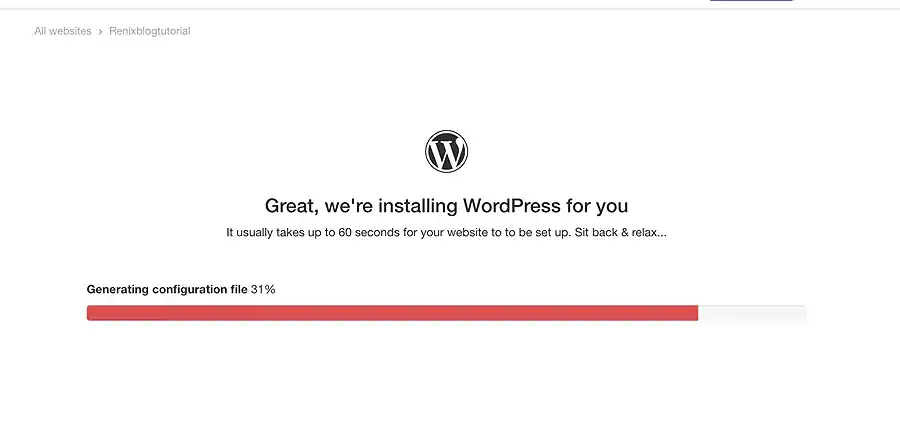The image size is (900, 439).
Task: Click the left end of progress bar
Action: tap(90, 313)
